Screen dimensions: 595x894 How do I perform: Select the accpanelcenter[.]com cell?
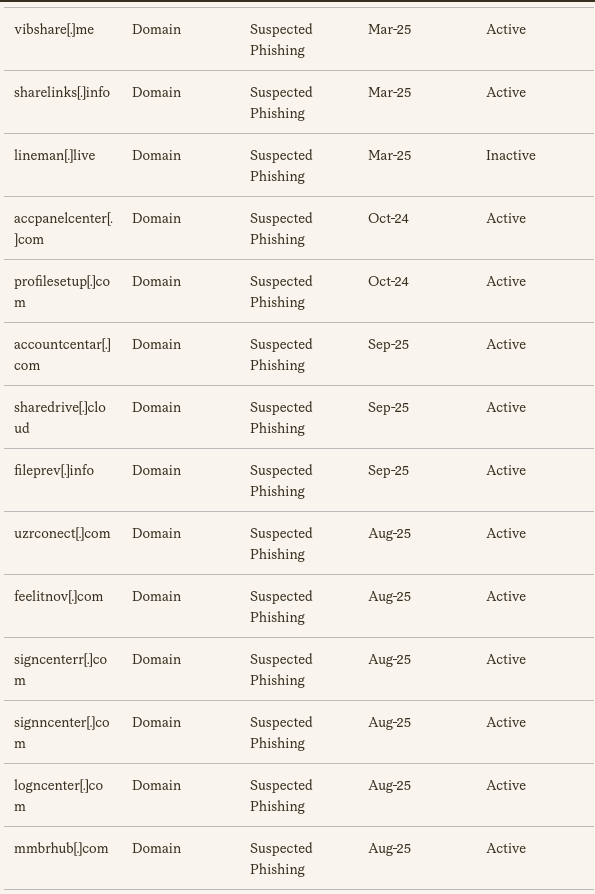(x=63, y=229)
